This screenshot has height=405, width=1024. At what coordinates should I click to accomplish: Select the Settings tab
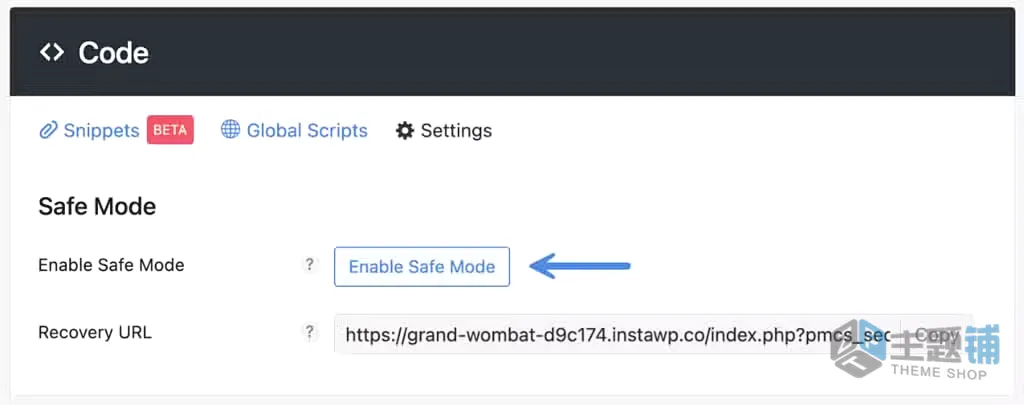456,131
